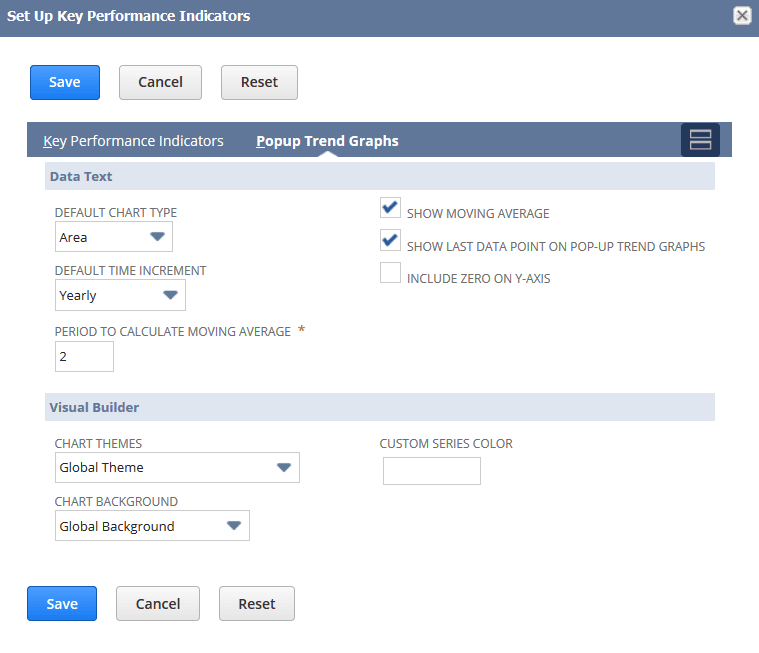Click the Visual Builder section header
The height and width of the screenshot is (653, 759).
[x=380, y=407]
